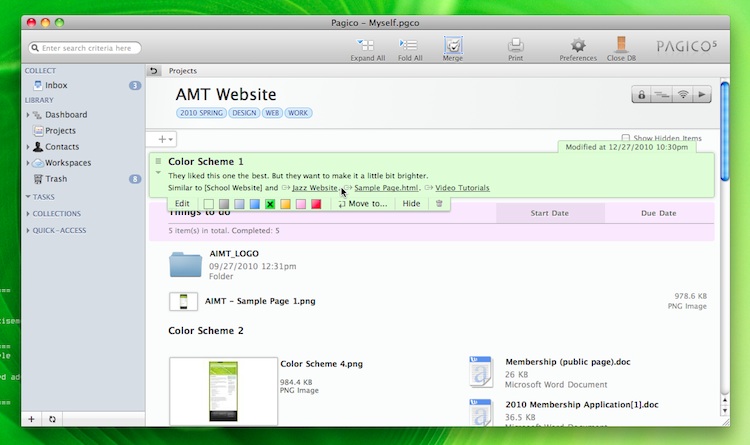Screen dimensions: 750x445
Task: Open the AIMT_LOGO folder icon
Action: click(185, 265)
